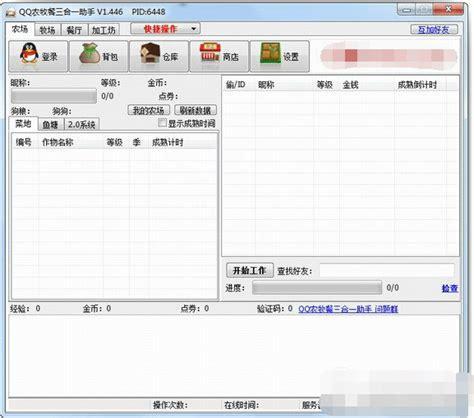Click the 检查 link

click(450, 288)
